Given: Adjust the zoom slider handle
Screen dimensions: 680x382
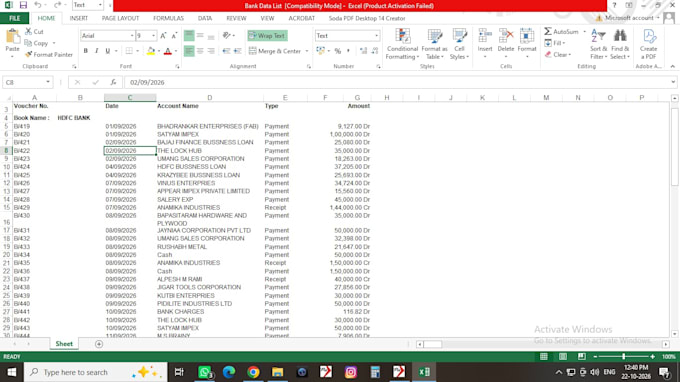Looking at the screenshot, I should [x=624, y=356].
